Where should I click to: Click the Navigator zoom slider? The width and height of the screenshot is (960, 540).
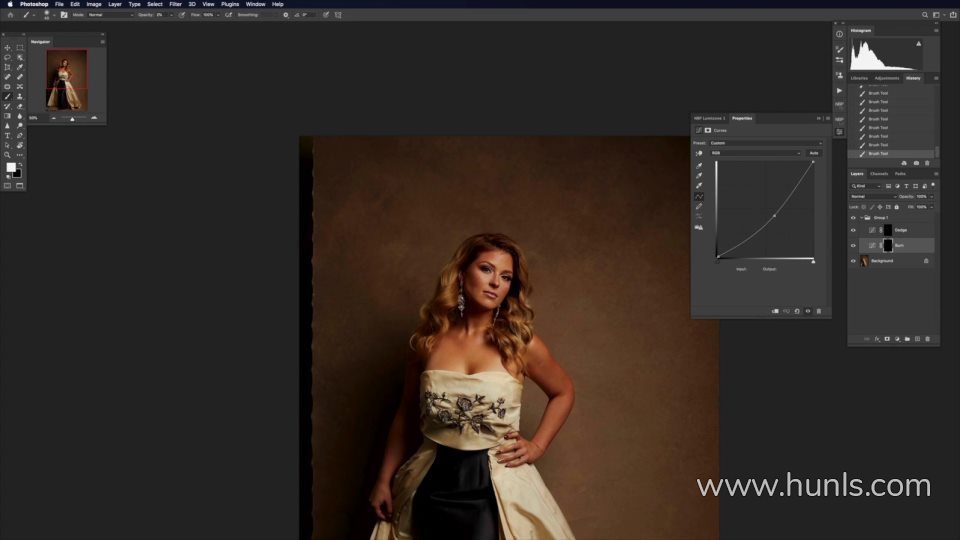[x=73, y=118]
